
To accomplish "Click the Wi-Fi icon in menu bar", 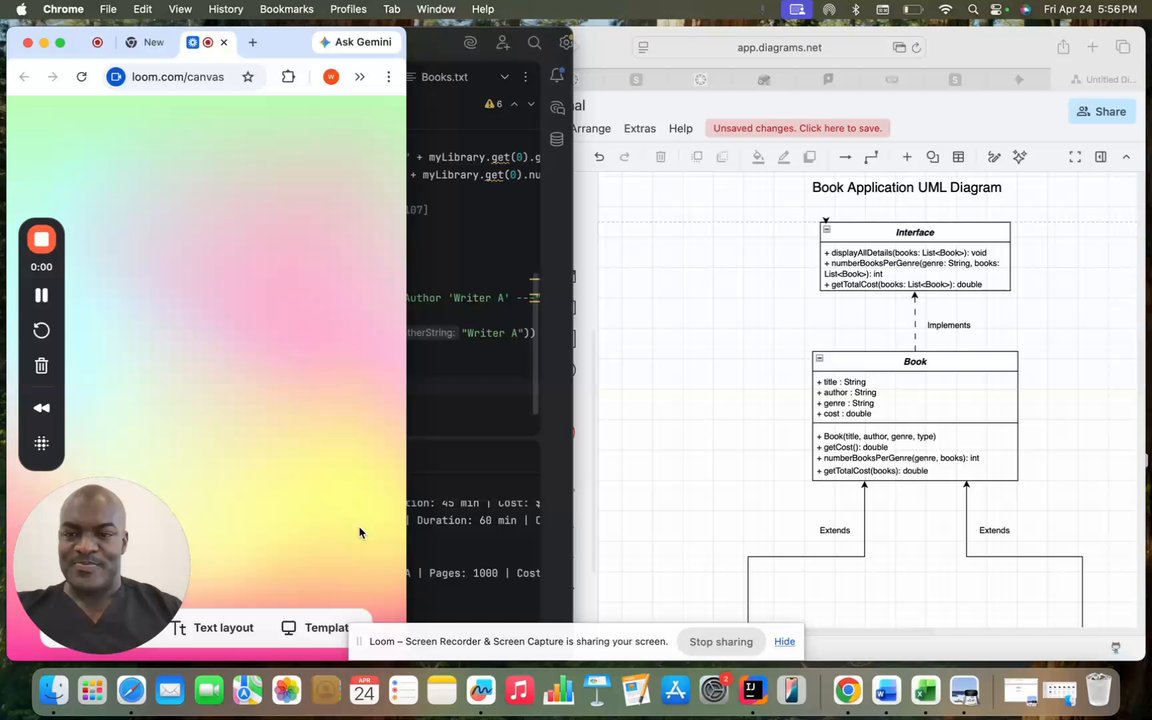I will pyautogui.click(x=945, y=9).
